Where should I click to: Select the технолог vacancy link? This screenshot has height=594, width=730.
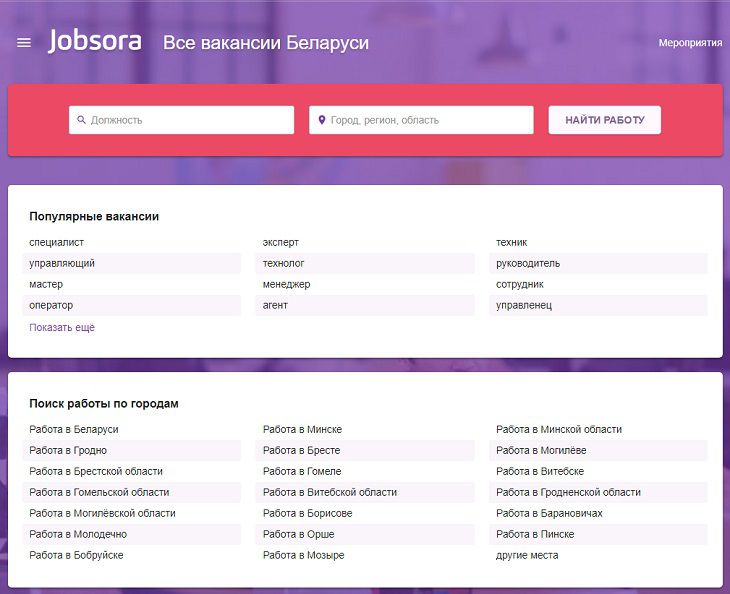tap(284, 263)
